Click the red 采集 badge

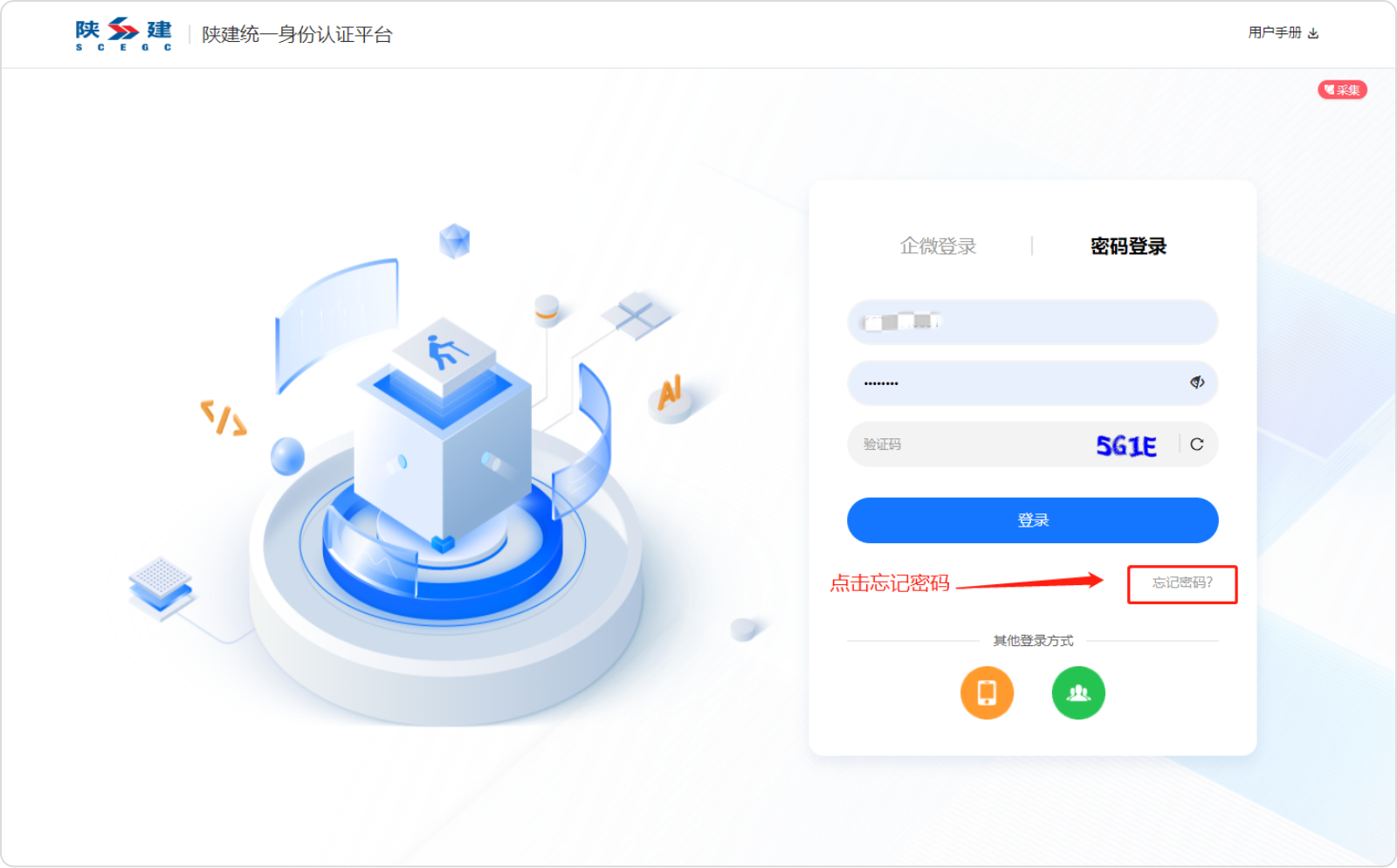[x=1342, y=90]
